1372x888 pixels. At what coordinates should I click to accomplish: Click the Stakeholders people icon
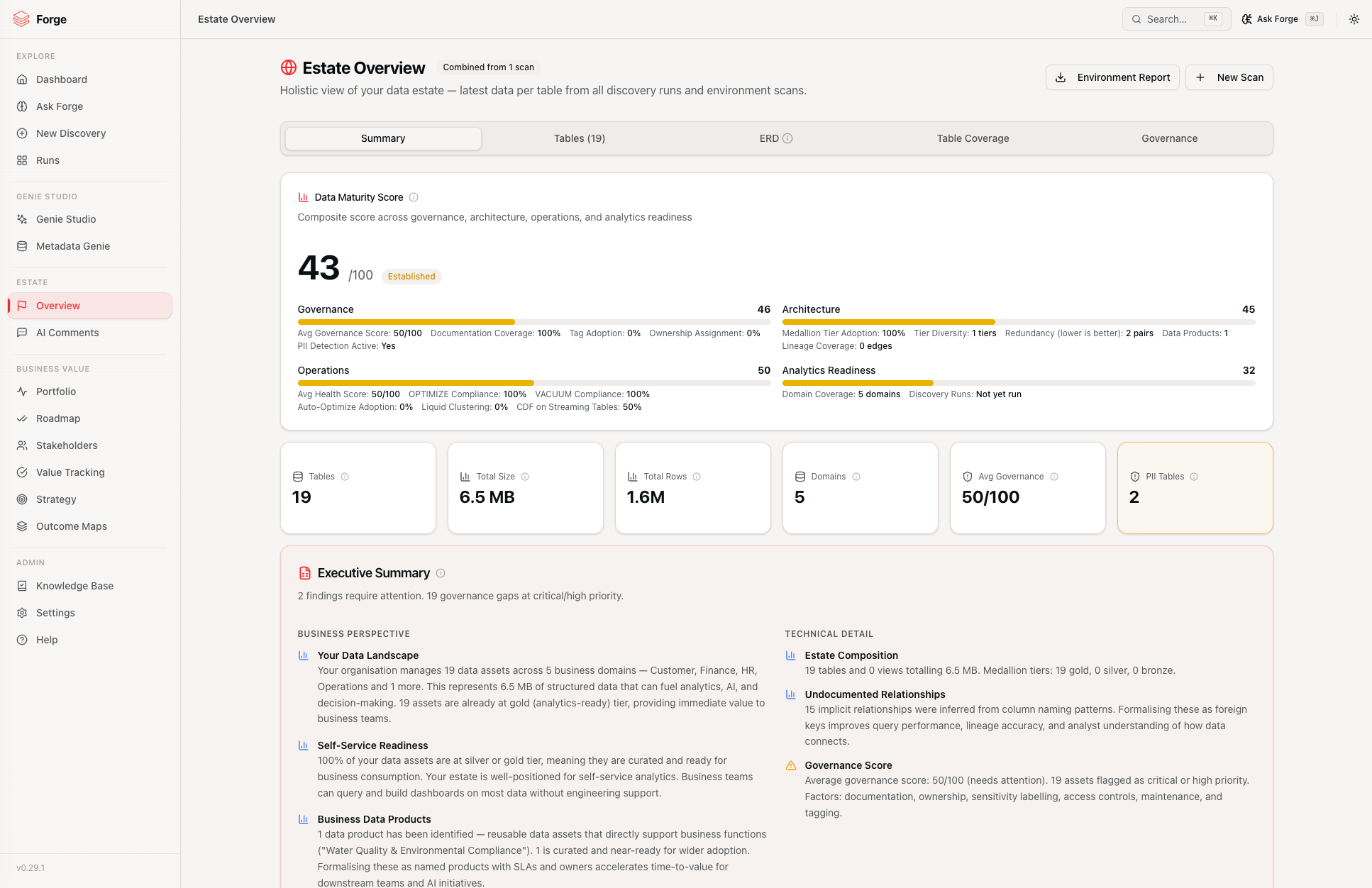click(x=22, y=445)
